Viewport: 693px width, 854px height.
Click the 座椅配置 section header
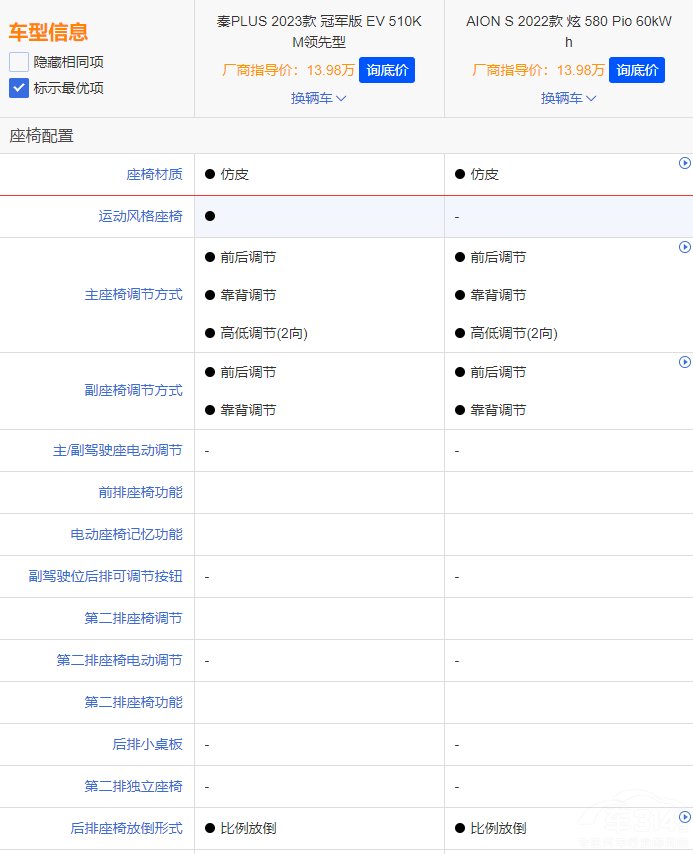42,136
